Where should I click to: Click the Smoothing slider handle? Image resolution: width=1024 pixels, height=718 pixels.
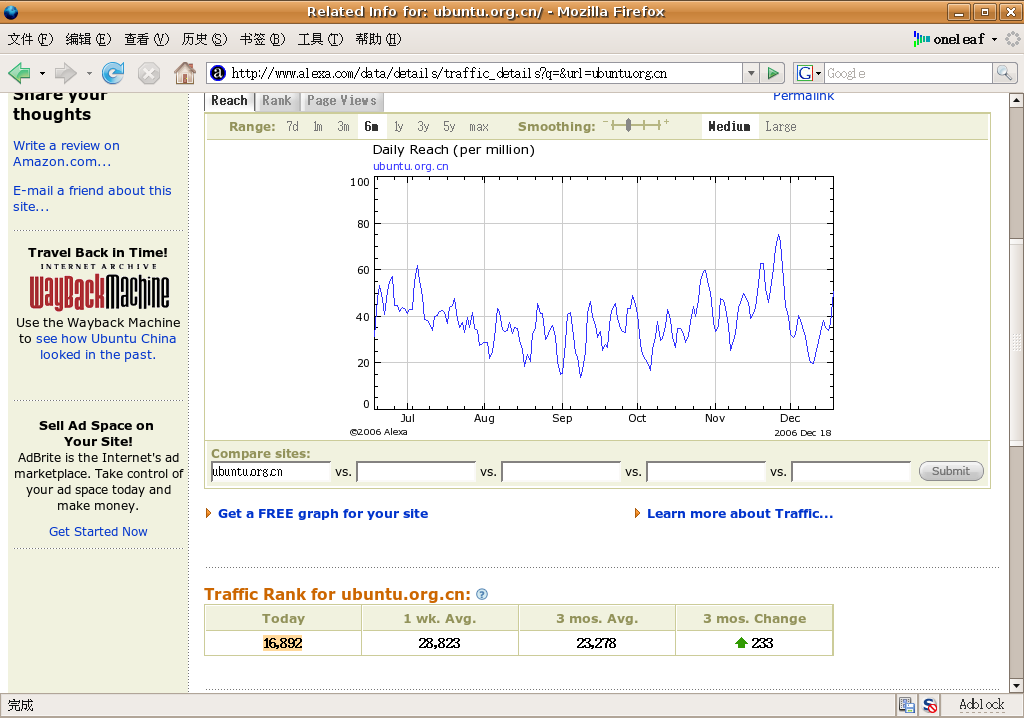tap(628, 125)
